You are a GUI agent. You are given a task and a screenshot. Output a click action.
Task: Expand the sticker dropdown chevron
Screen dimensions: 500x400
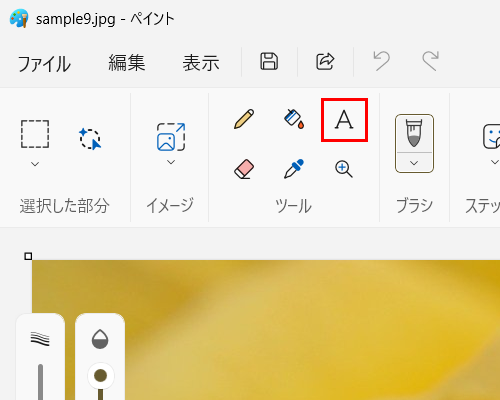pos(495,162)
